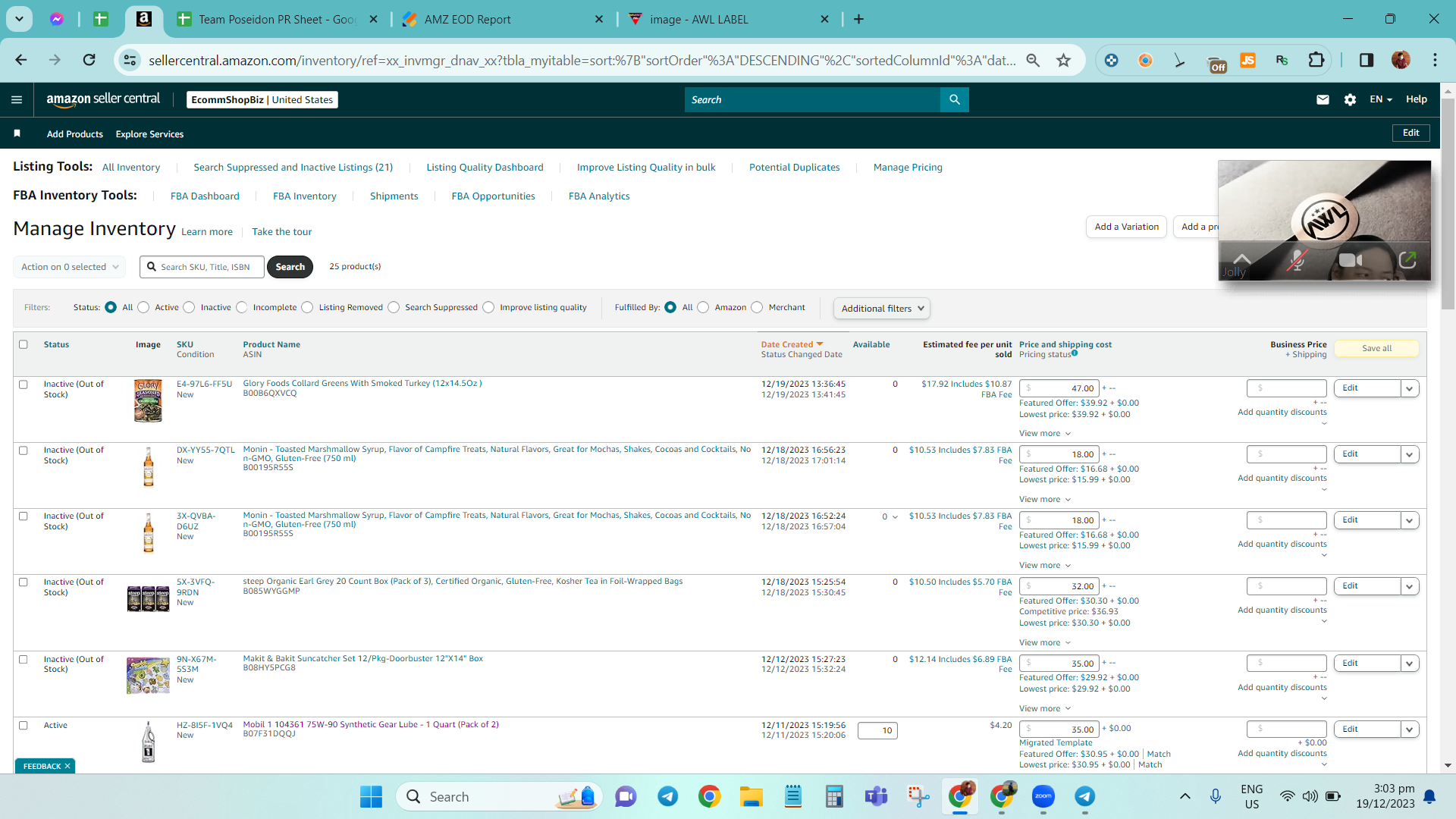The width and height of the screenshot is (1456, 819).
Task: Open the Chrome three-dot menu
Action: pyautogui.click(x=1435, y=60)
